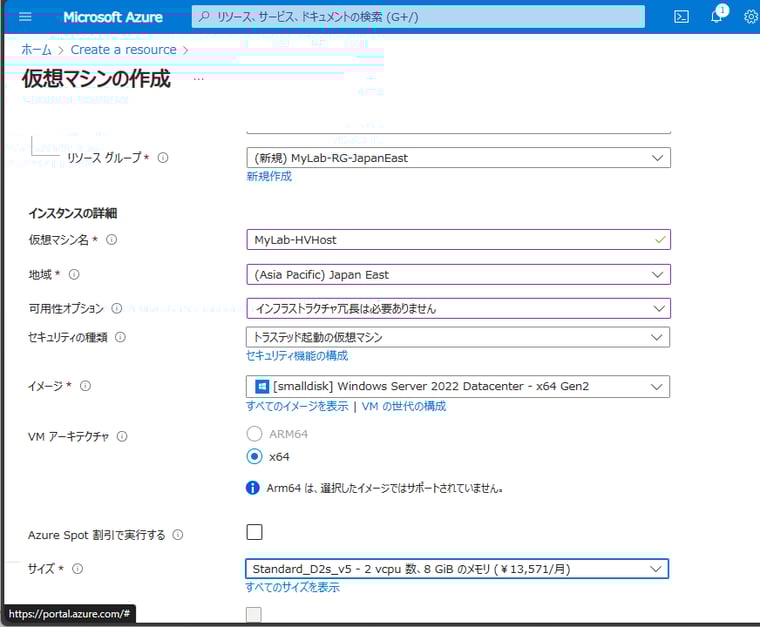Show info icon next to 地域
This screenshot has height=627, width=760.
click(x=74, y=274)
